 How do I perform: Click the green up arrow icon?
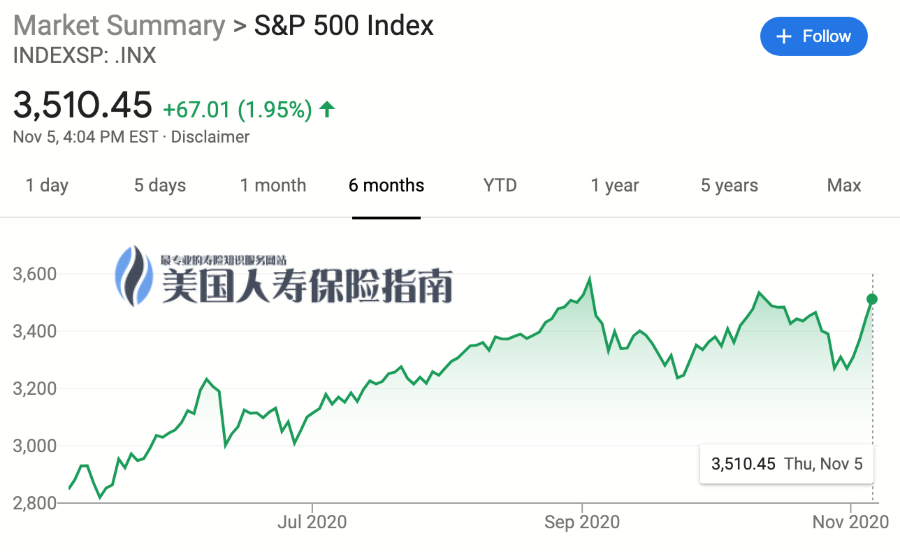327,109
